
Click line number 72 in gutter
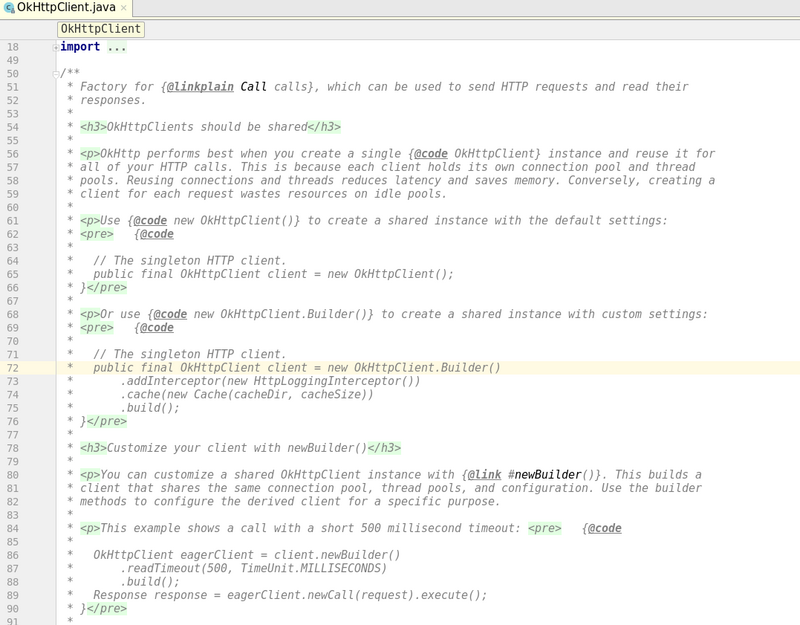[13, 368]
